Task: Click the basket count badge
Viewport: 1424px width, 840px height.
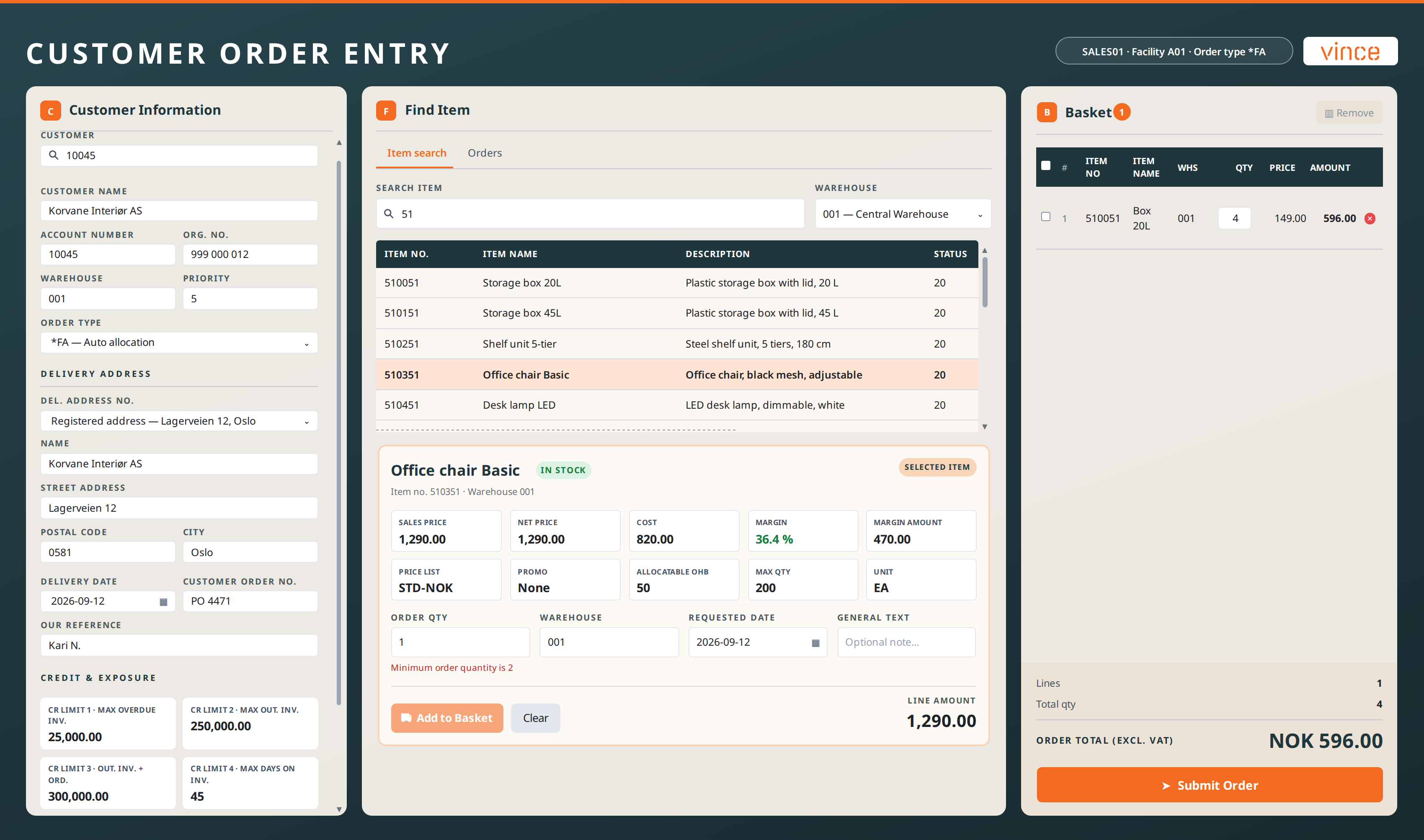Action: [x=1122, y=112]
